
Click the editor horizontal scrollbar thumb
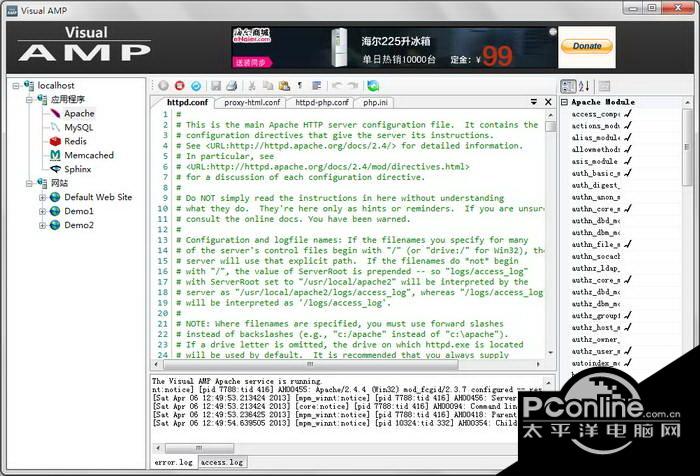310,364
